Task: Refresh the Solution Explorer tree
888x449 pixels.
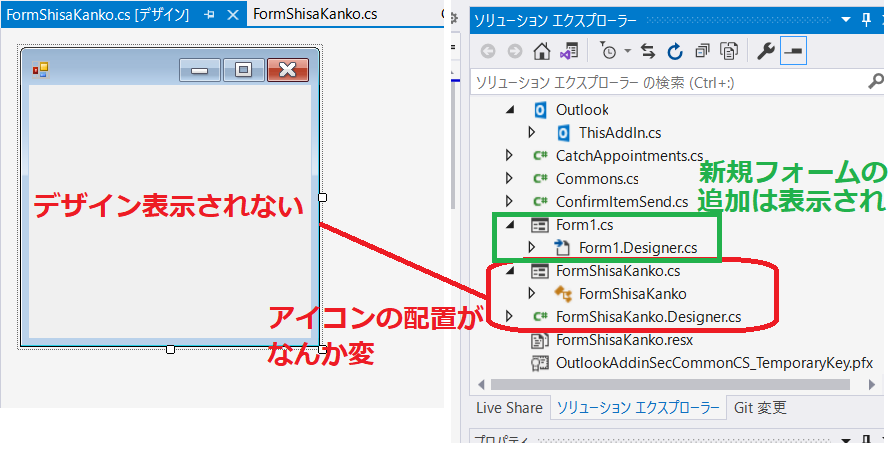Action: 675,51
